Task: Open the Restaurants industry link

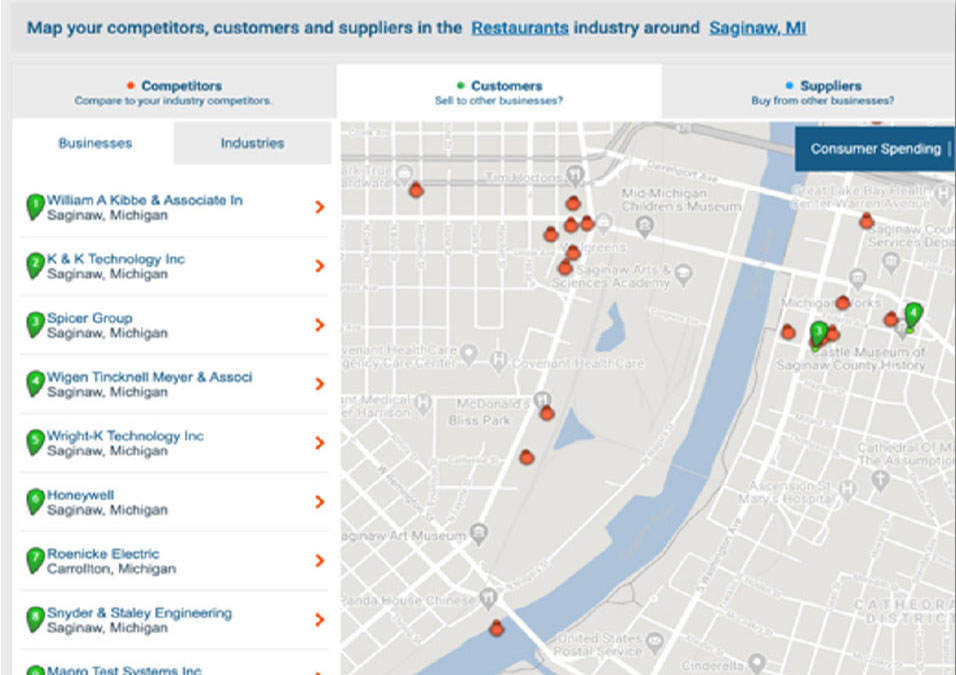Action: tap(520, 28)
